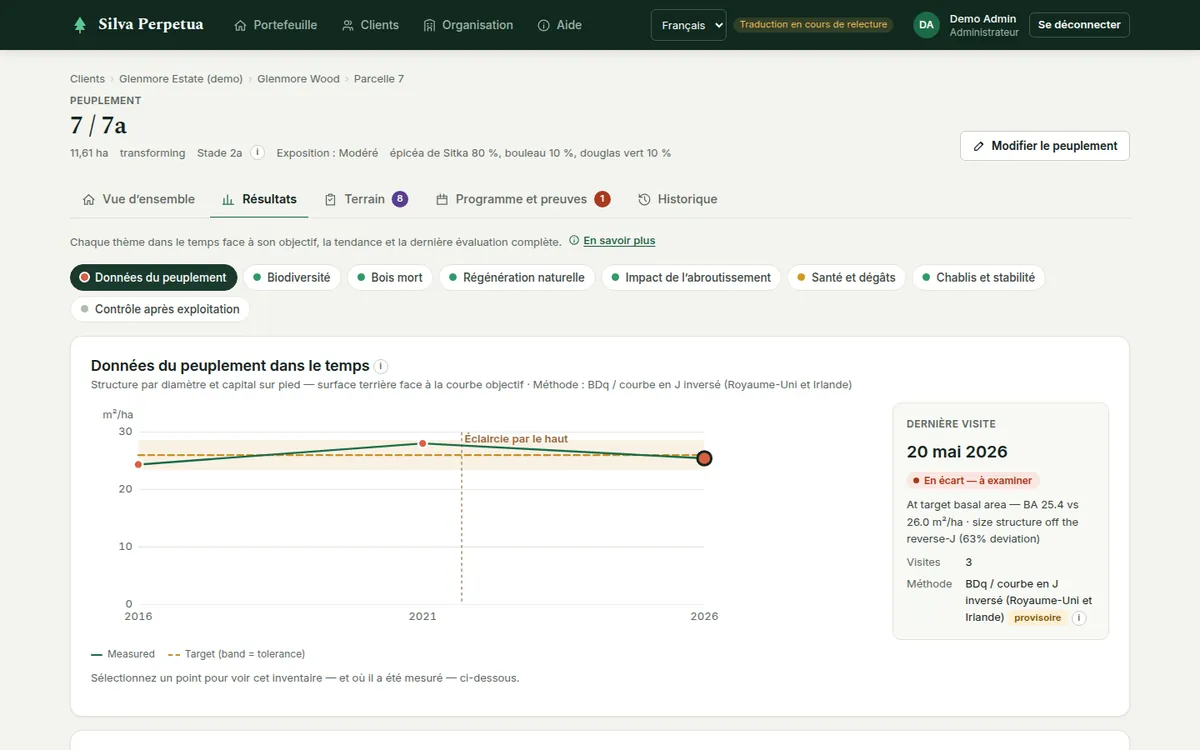The height and width of the screenshot is (750, 1200).
Task: Click the Modifier le peuplement button
Action: click(1045, 146)
